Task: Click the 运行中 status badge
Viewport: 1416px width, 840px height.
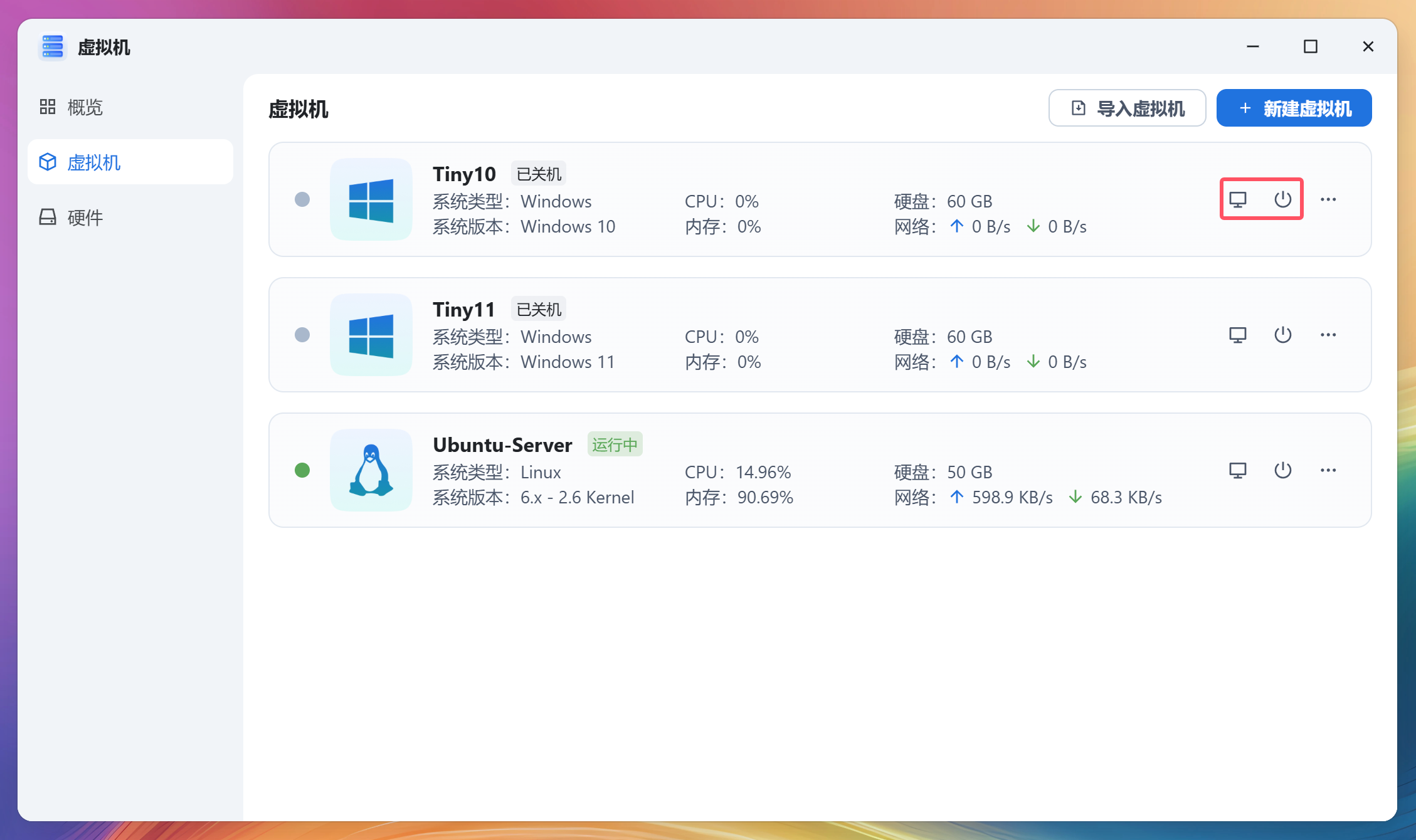Action: (x=615, y=444)
